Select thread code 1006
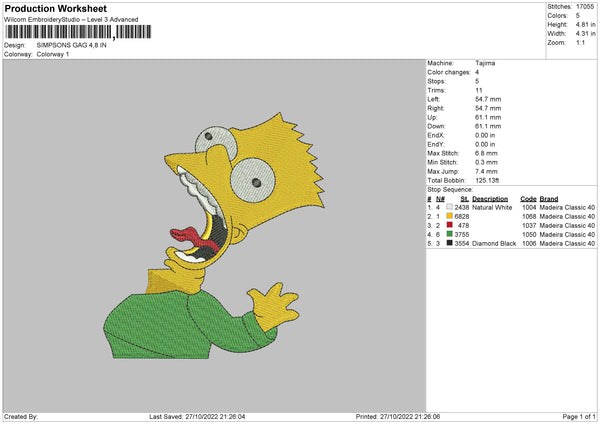Viewport: 600px width, 424px height. click(529, 243)
